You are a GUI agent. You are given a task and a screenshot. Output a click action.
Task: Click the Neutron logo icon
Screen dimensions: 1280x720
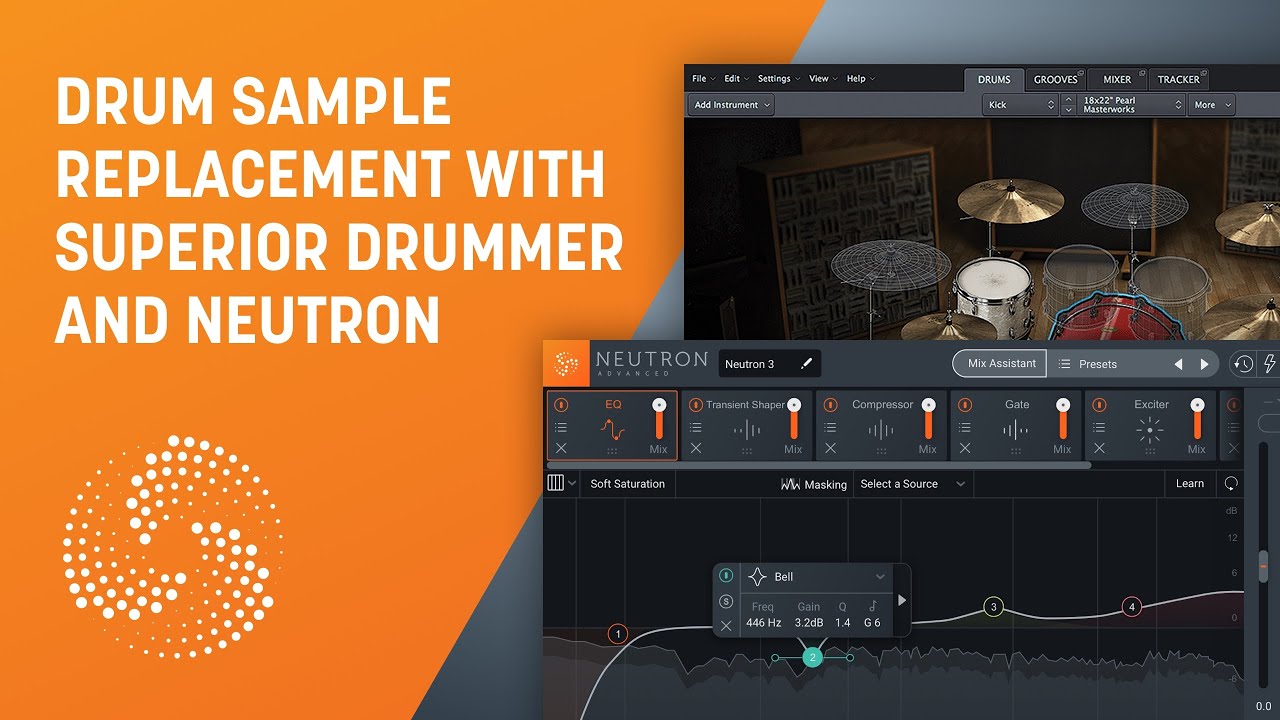(567, 363)
